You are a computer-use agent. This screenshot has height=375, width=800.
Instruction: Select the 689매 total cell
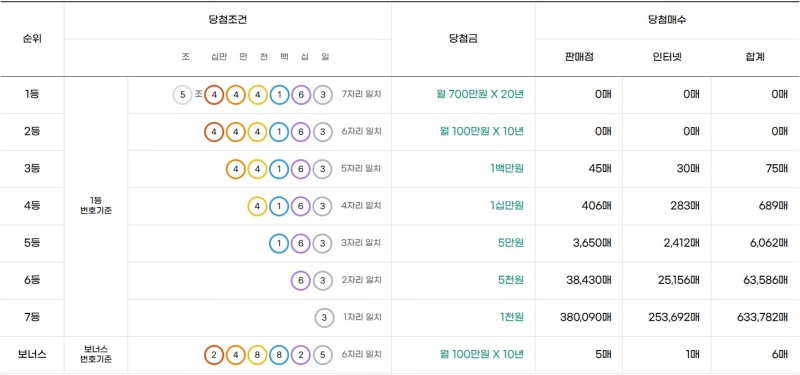click(x=774, y=206)
